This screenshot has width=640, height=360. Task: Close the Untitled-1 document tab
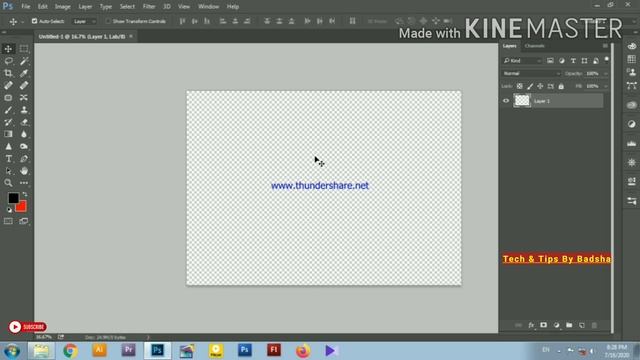[131, 36]
